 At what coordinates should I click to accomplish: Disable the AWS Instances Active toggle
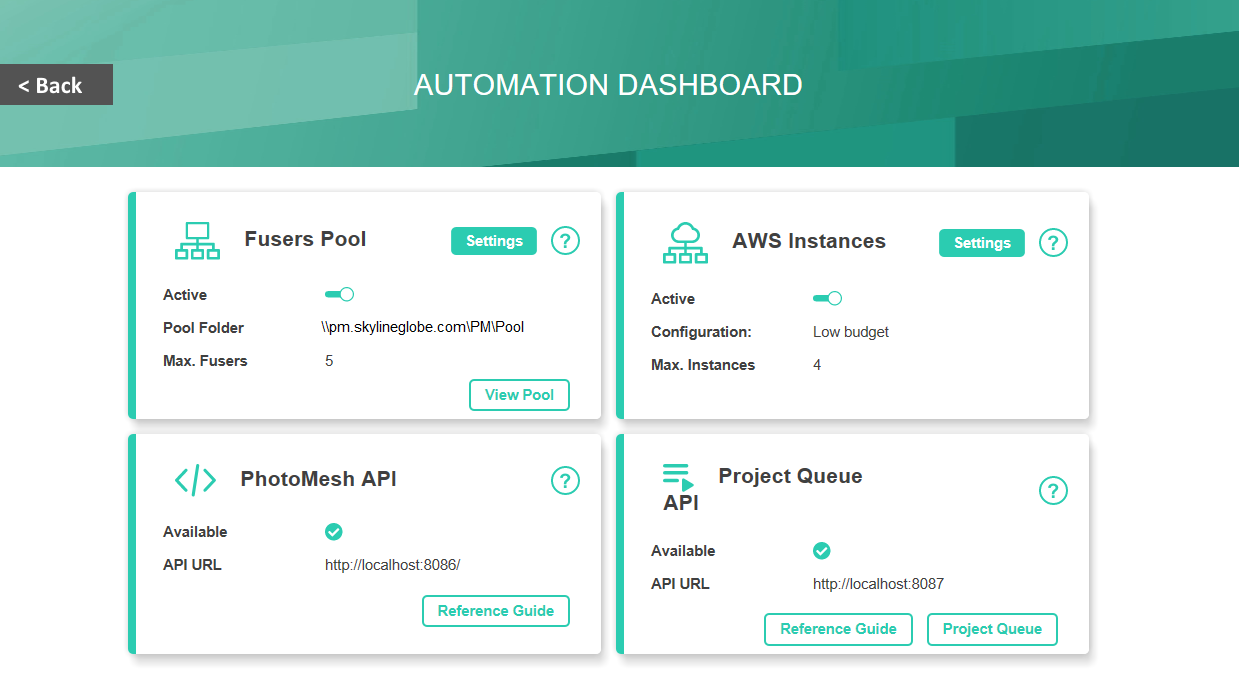(826, 298)
